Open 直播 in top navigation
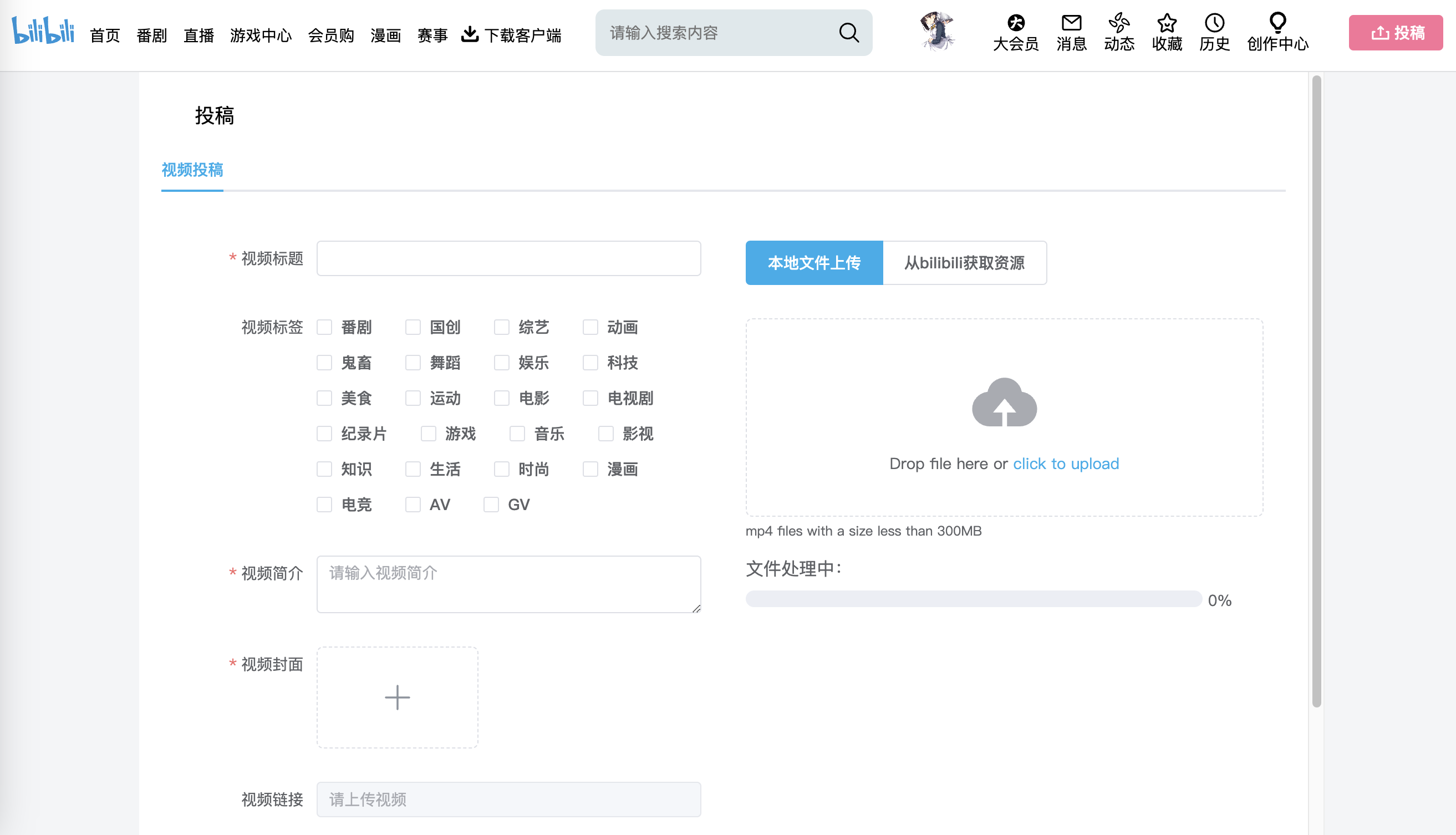Screen dimensions: 1456x835 point(198,35)
